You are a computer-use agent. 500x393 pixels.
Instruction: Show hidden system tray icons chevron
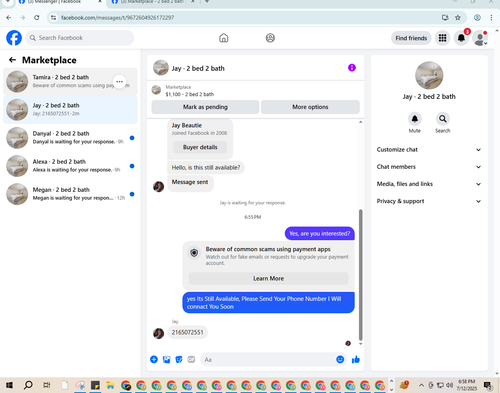point(421,385)
